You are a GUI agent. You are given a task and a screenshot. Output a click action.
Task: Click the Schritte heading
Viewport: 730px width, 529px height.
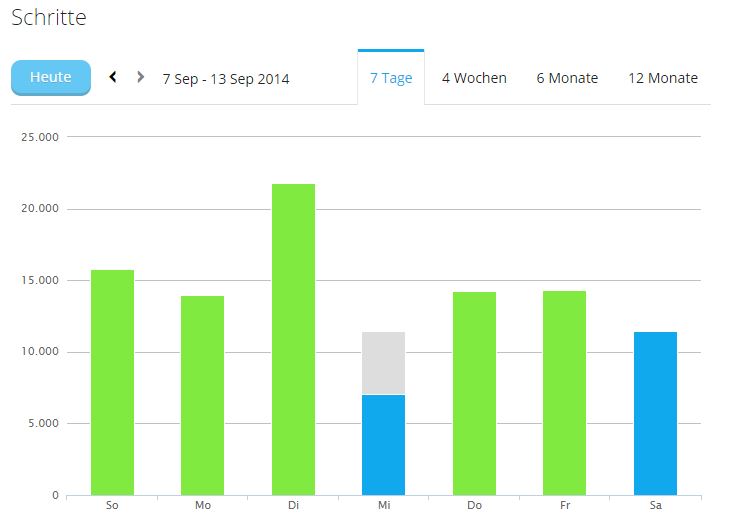pos(48,18)
